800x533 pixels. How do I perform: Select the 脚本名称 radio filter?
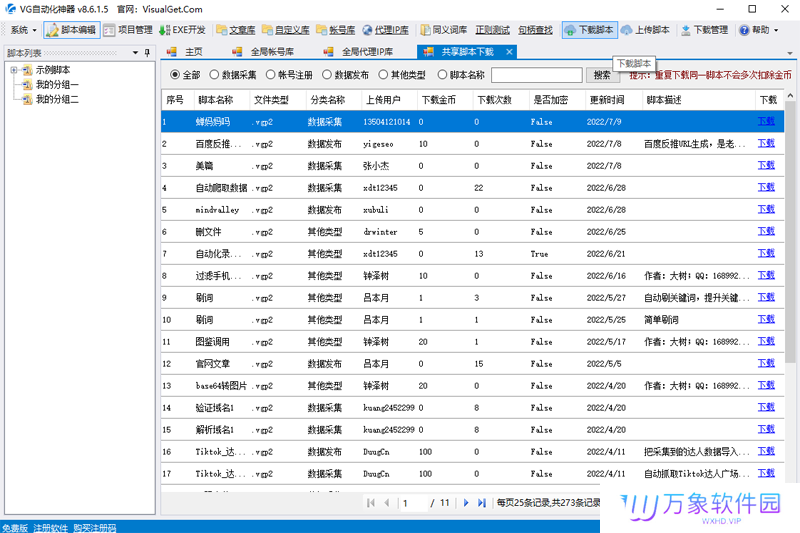coord(461,75)
